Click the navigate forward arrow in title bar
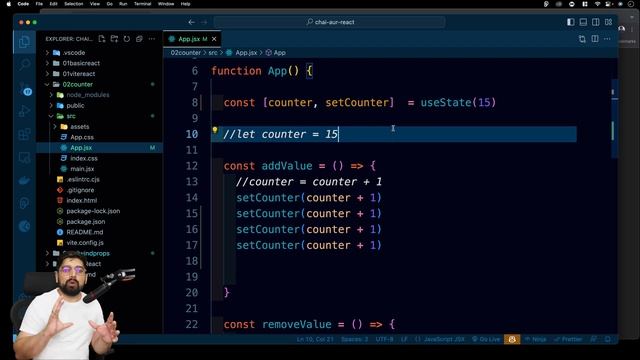This screenshot has height=360, width=640. [x=204, y=22]
